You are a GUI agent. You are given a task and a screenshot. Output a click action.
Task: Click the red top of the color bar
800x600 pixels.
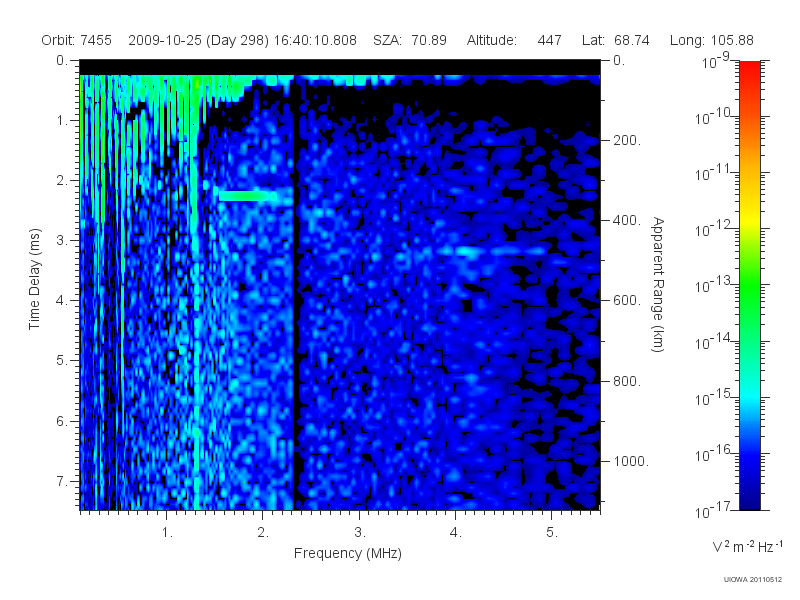(x=749, y=69)
